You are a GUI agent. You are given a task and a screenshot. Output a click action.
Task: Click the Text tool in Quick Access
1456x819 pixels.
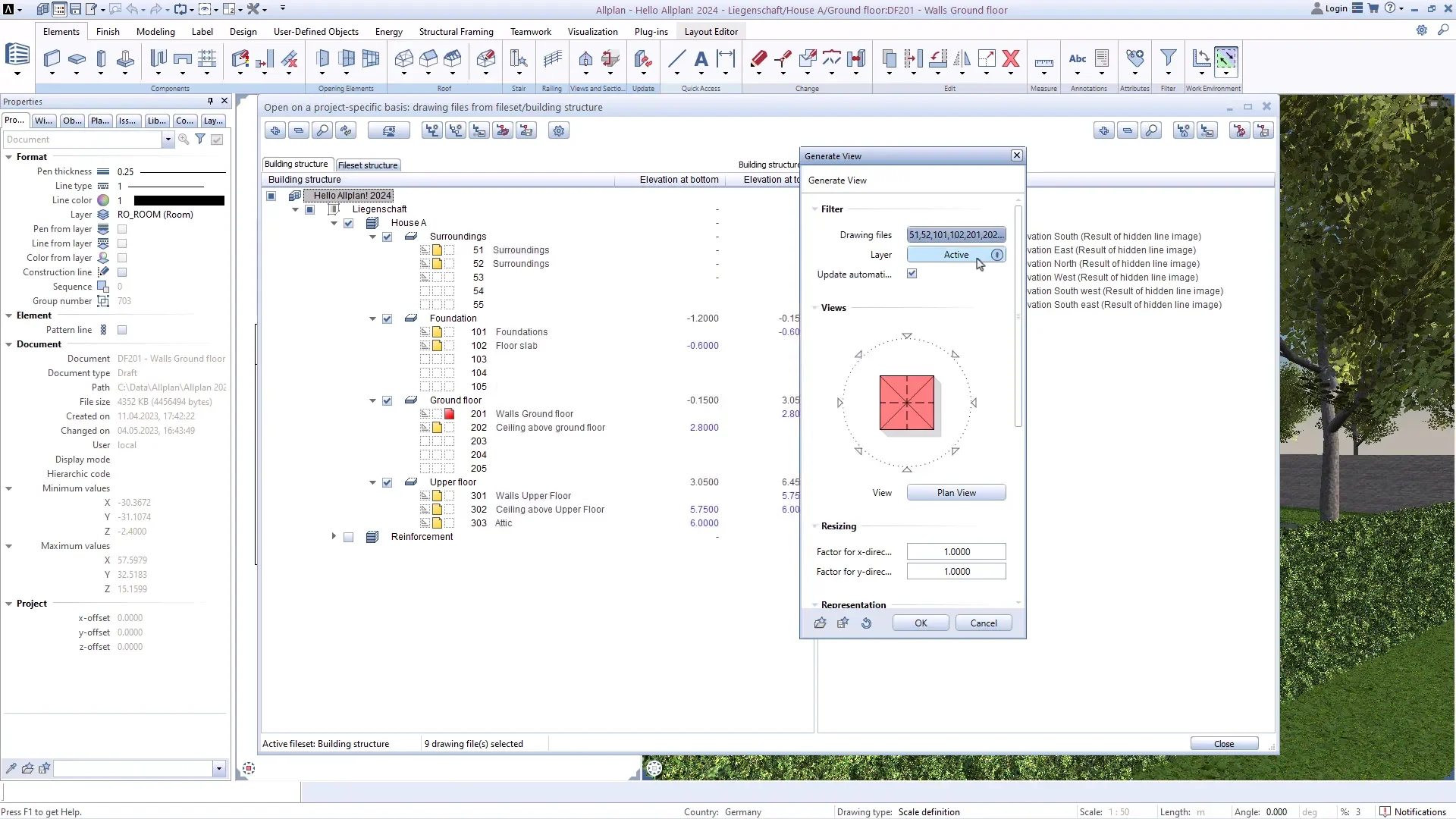click(x=701, y=59)
